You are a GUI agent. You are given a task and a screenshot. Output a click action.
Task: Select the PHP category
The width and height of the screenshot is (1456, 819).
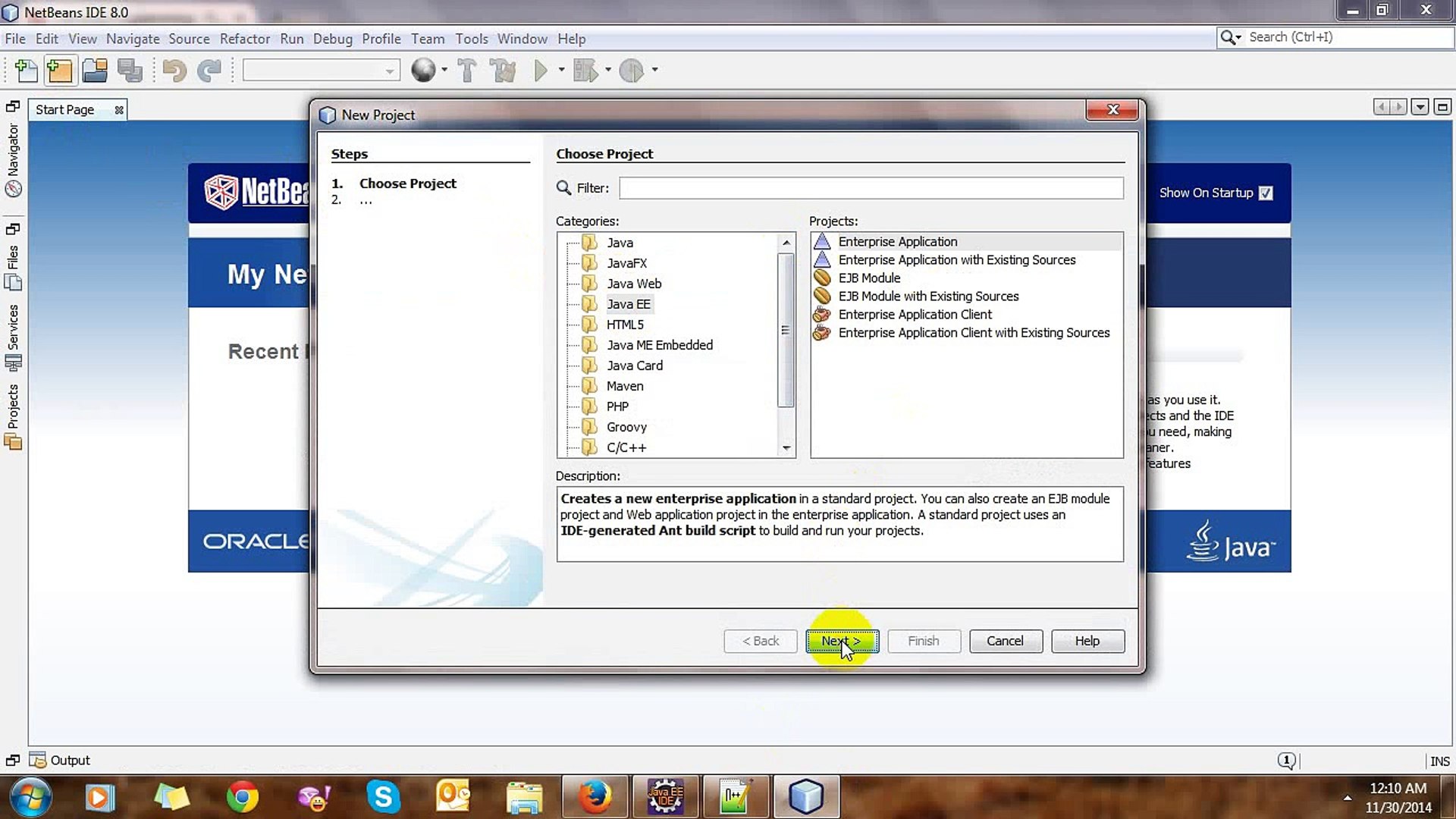617,406
